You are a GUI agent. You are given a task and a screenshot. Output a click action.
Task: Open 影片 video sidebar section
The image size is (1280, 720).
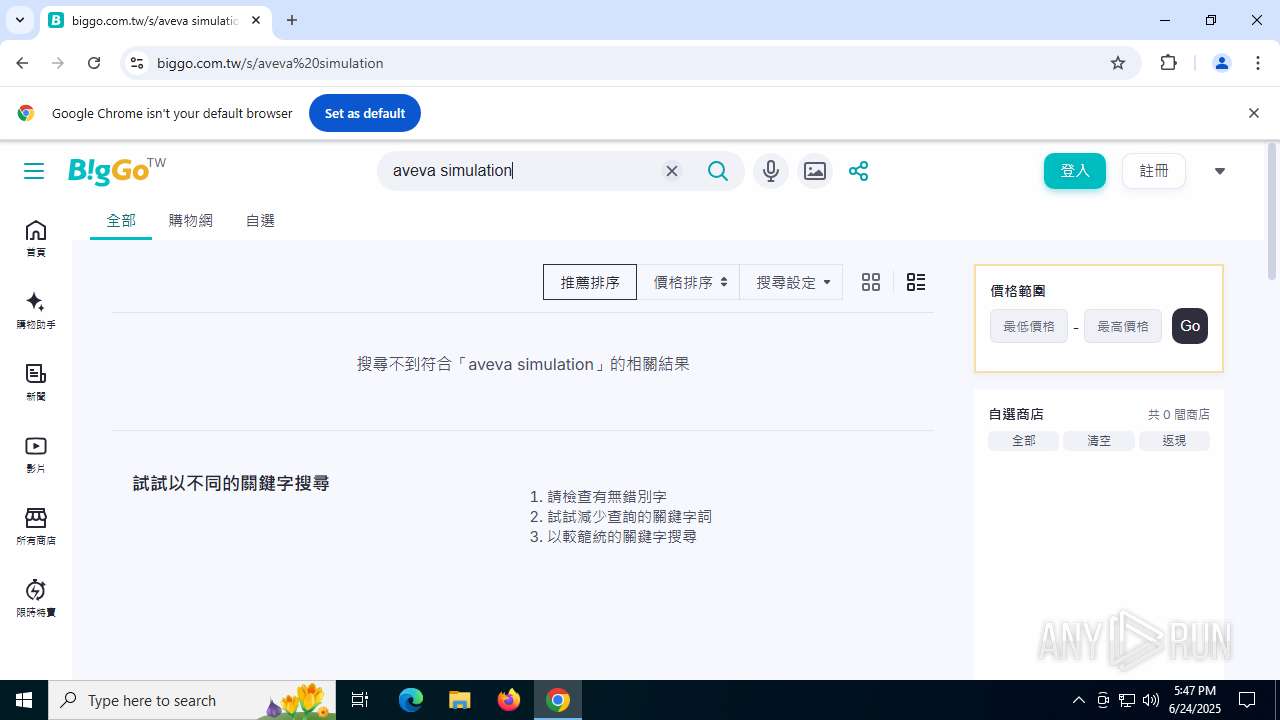click(36, 455)
